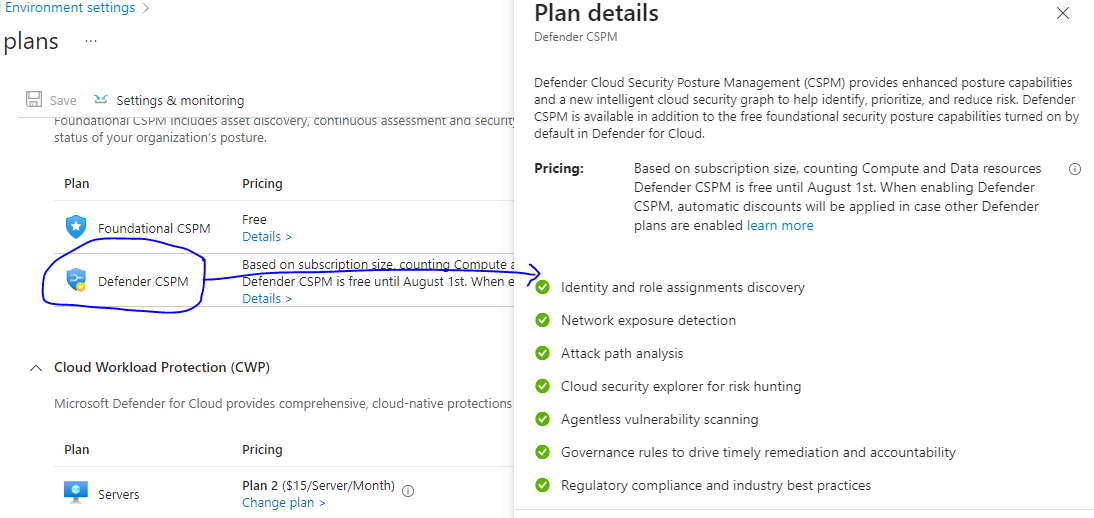Viewport: 1094px width, 518px height.
Task: Click the Servers plan monitor icon
Action: coord(75,493)
